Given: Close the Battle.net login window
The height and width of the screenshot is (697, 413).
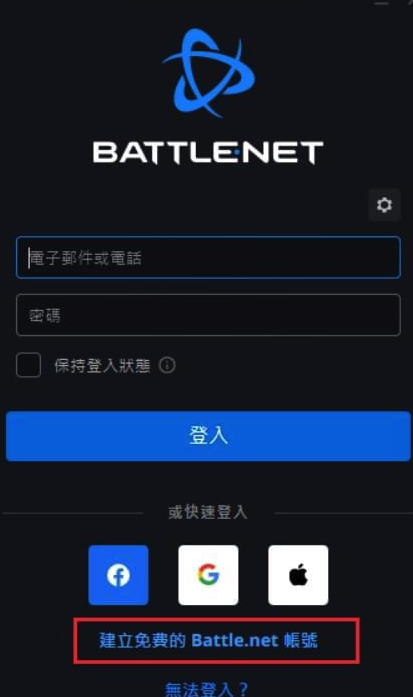Looking at the screenshot, I should tap(409, 3).
